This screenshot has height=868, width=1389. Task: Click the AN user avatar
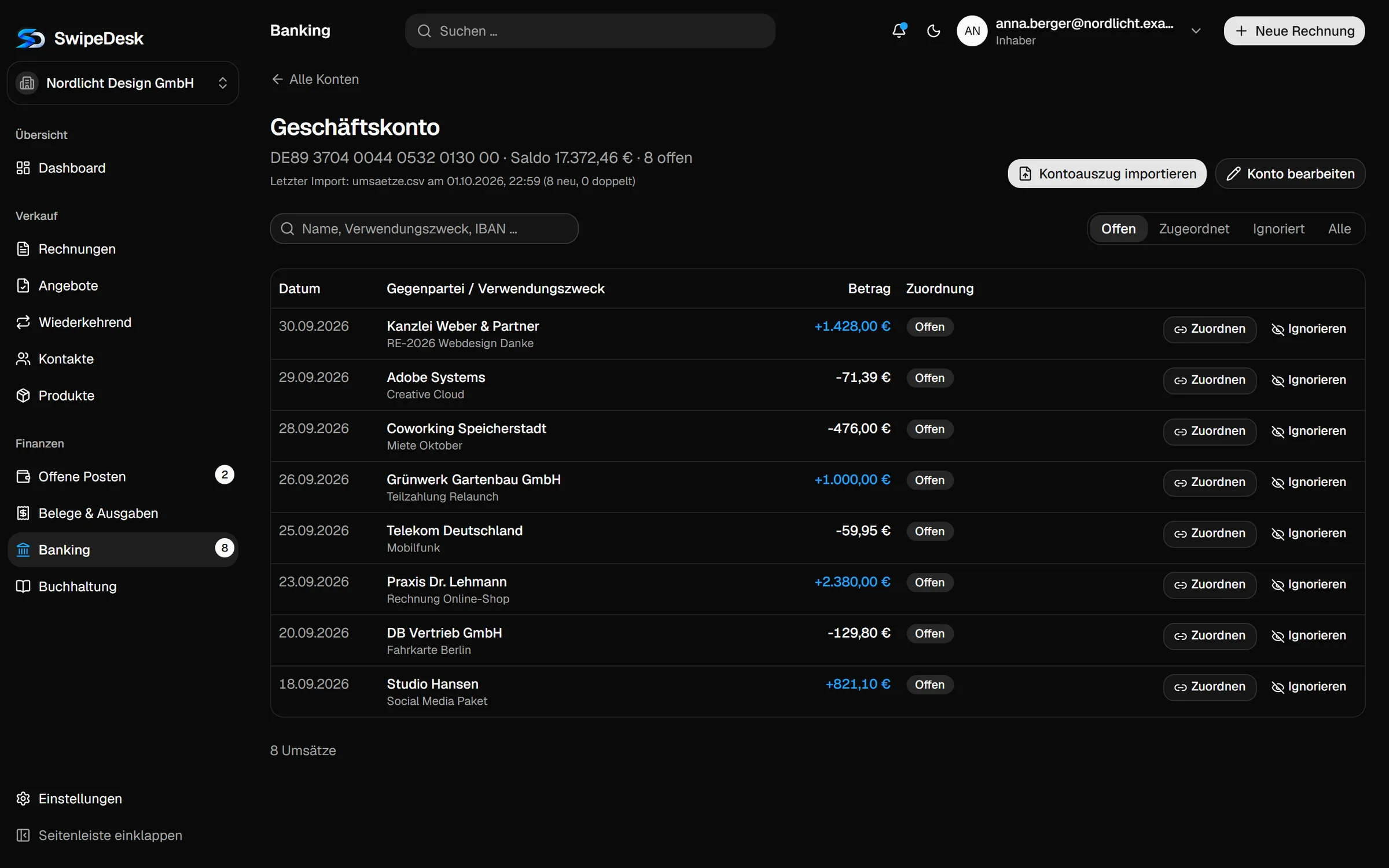(x=972, y=31)
